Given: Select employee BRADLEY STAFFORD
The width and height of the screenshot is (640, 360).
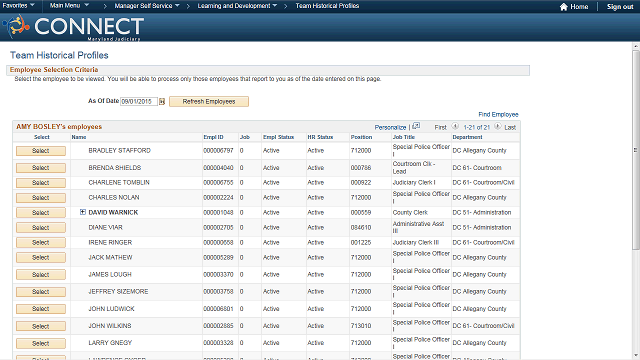Looking at the screenshot, I should point(41,151).
